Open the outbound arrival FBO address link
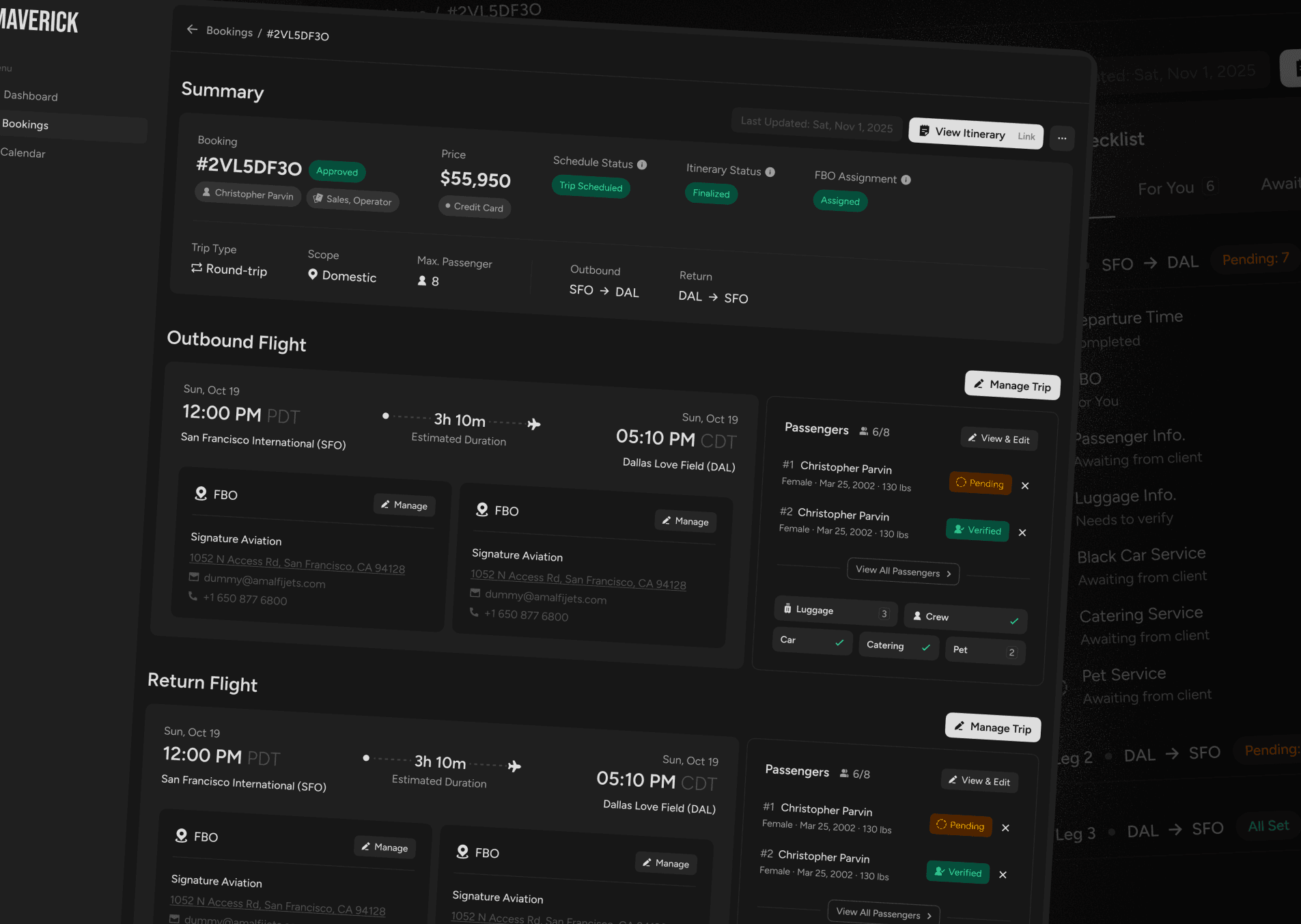Image resolution: width=1301 pixels, height=924 pixels. click(x=578, y=579)
